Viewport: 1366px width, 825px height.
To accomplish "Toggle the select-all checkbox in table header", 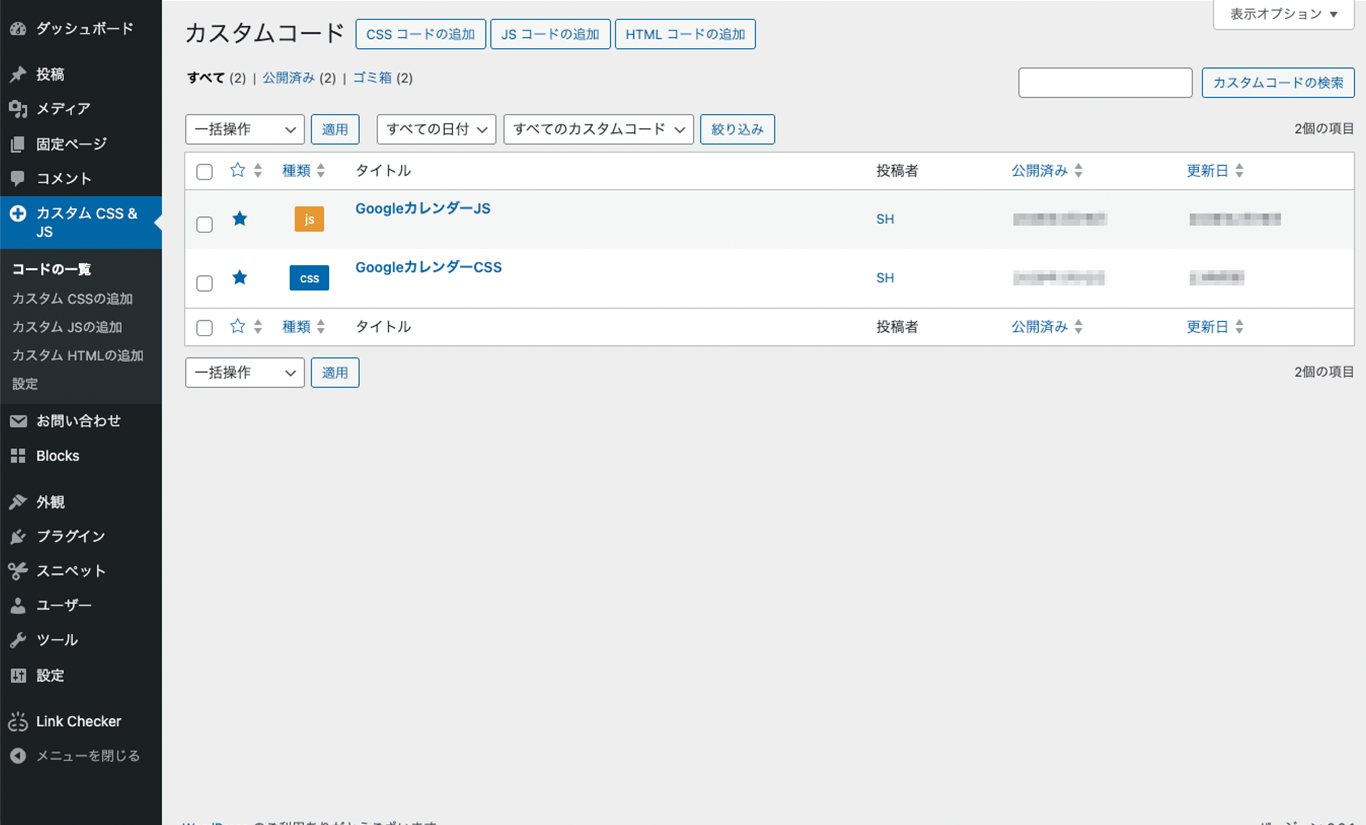I will 205,172.
